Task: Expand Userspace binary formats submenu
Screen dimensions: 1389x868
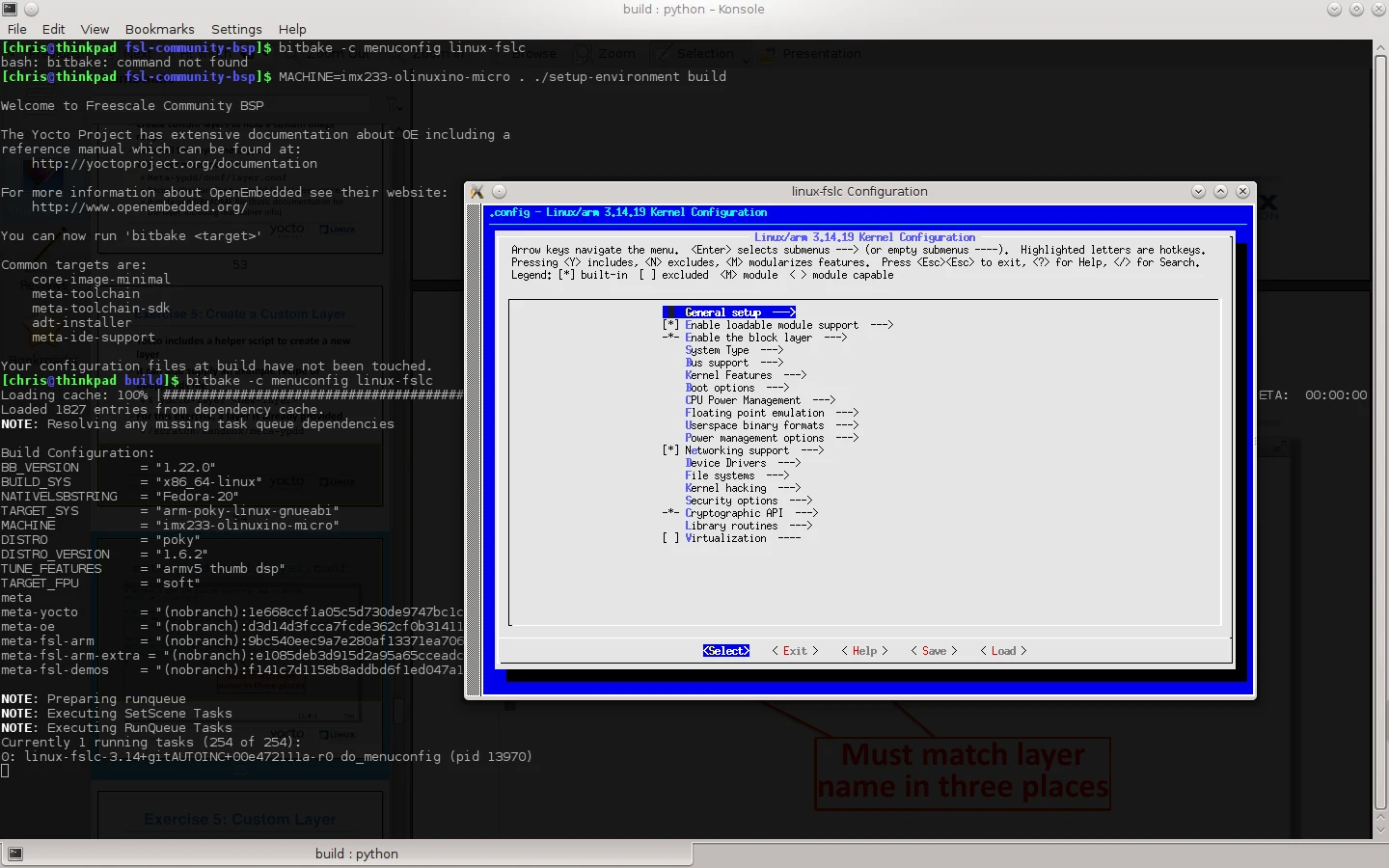Action: click(772, 425)
